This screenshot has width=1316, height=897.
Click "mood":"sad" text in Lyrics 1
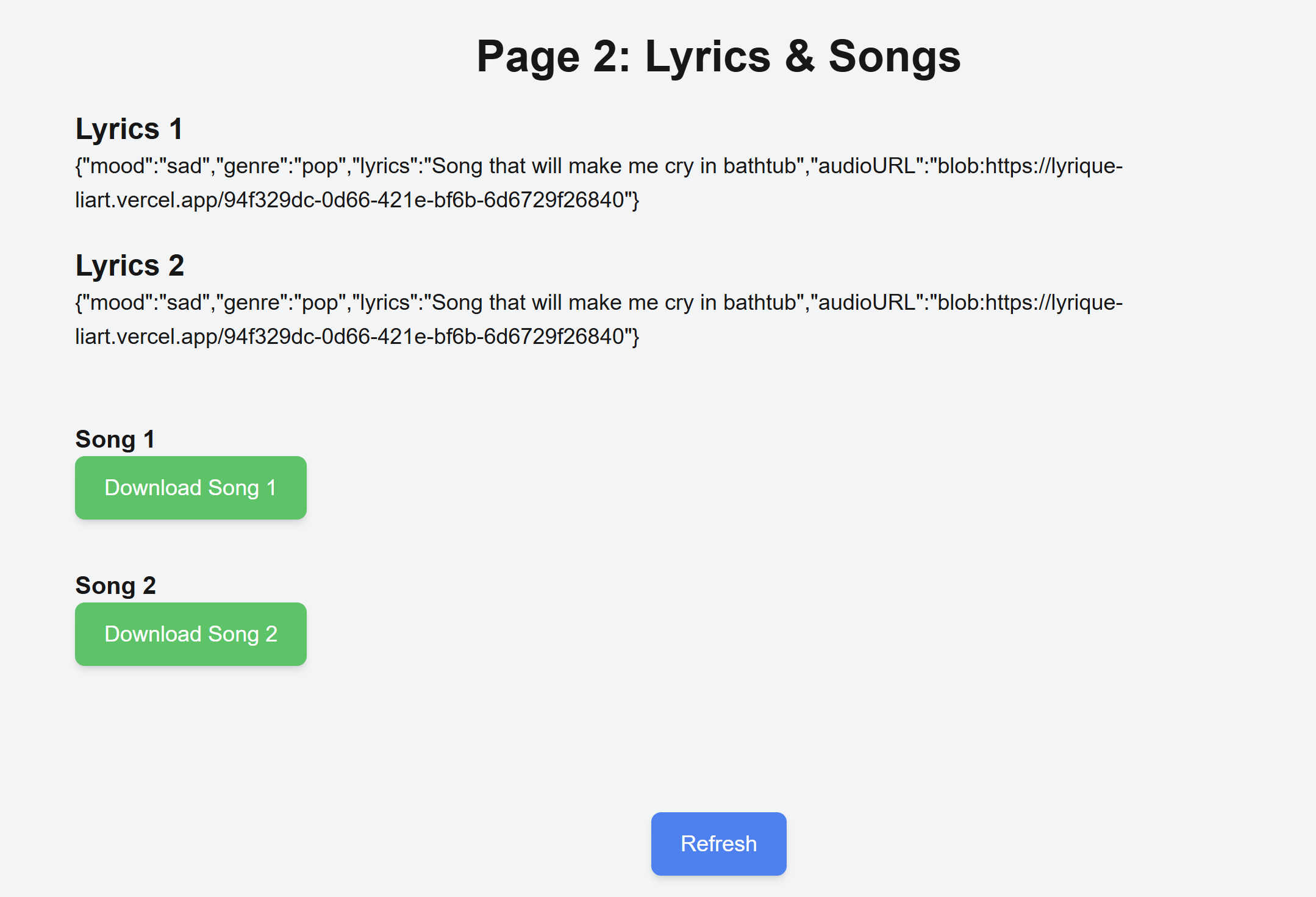(145, 166)
